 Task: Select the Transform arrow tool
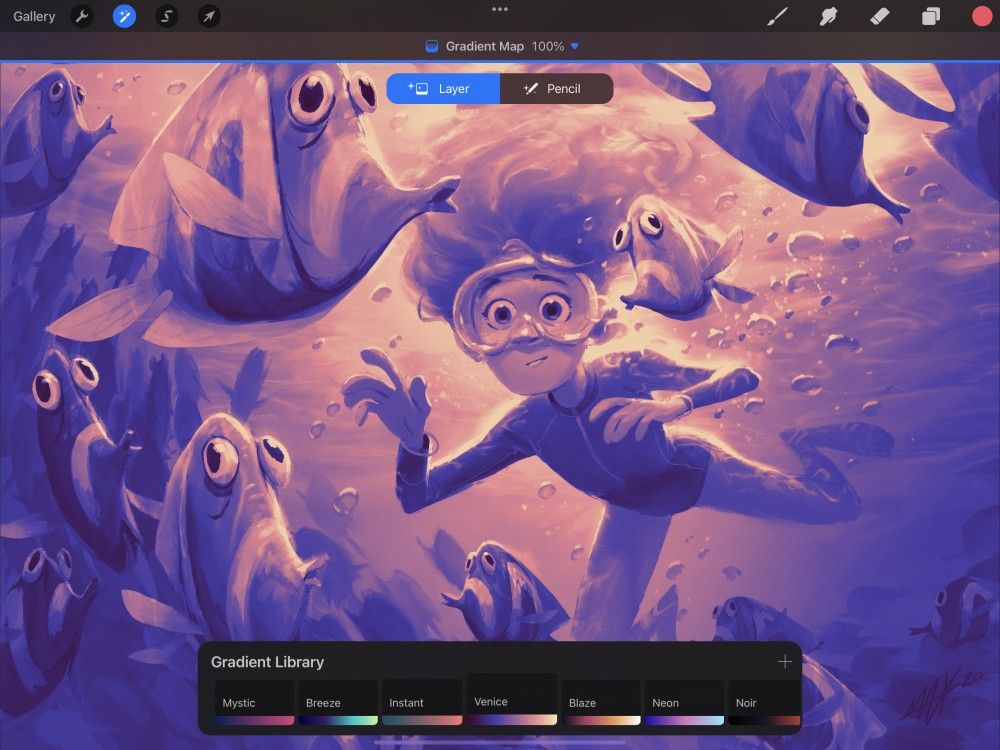[x=208, y=16]
